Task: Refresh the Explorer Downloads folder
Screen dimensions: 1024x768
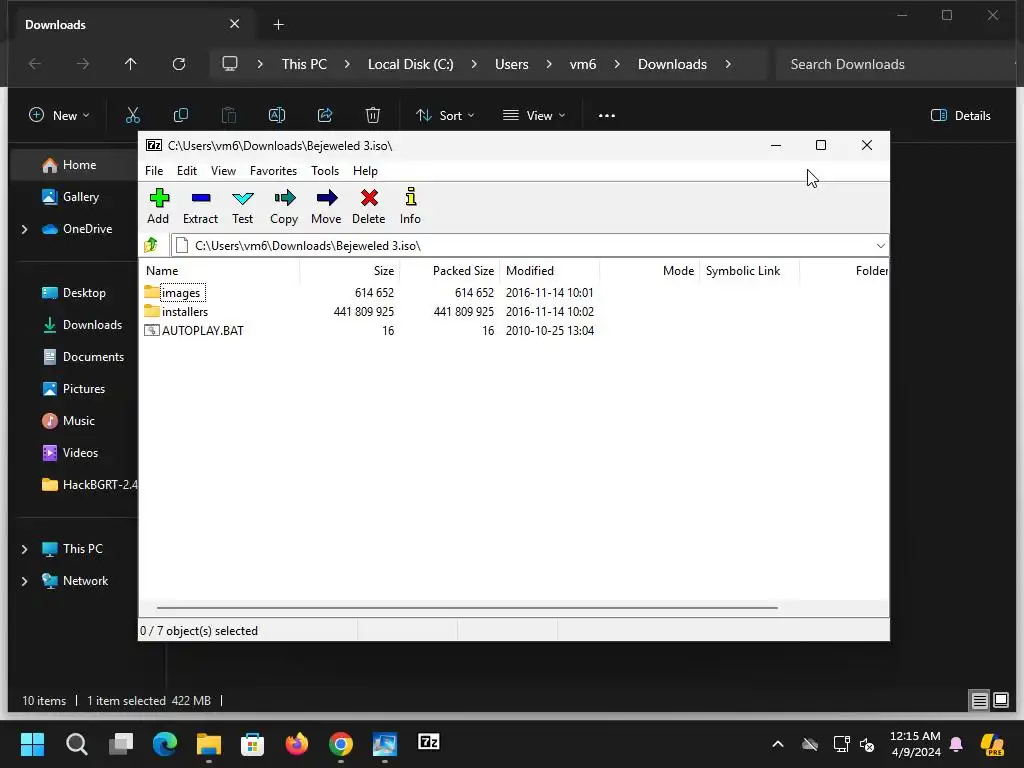Action: (x=178, y=64)
